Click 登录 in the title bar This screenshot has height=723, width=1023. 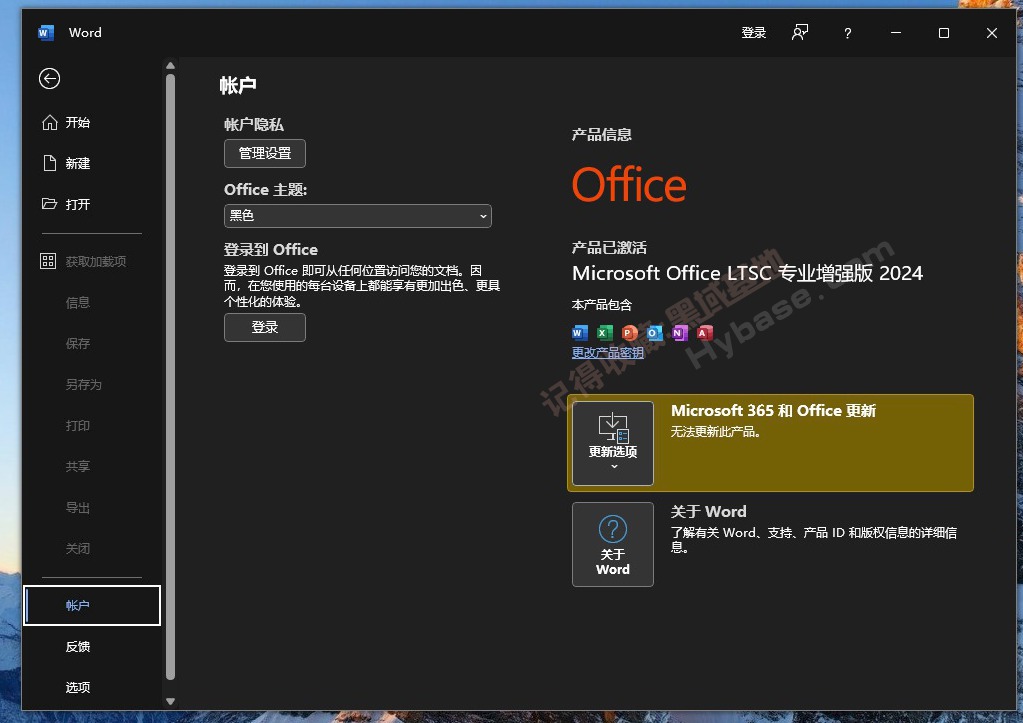(754, 33)
